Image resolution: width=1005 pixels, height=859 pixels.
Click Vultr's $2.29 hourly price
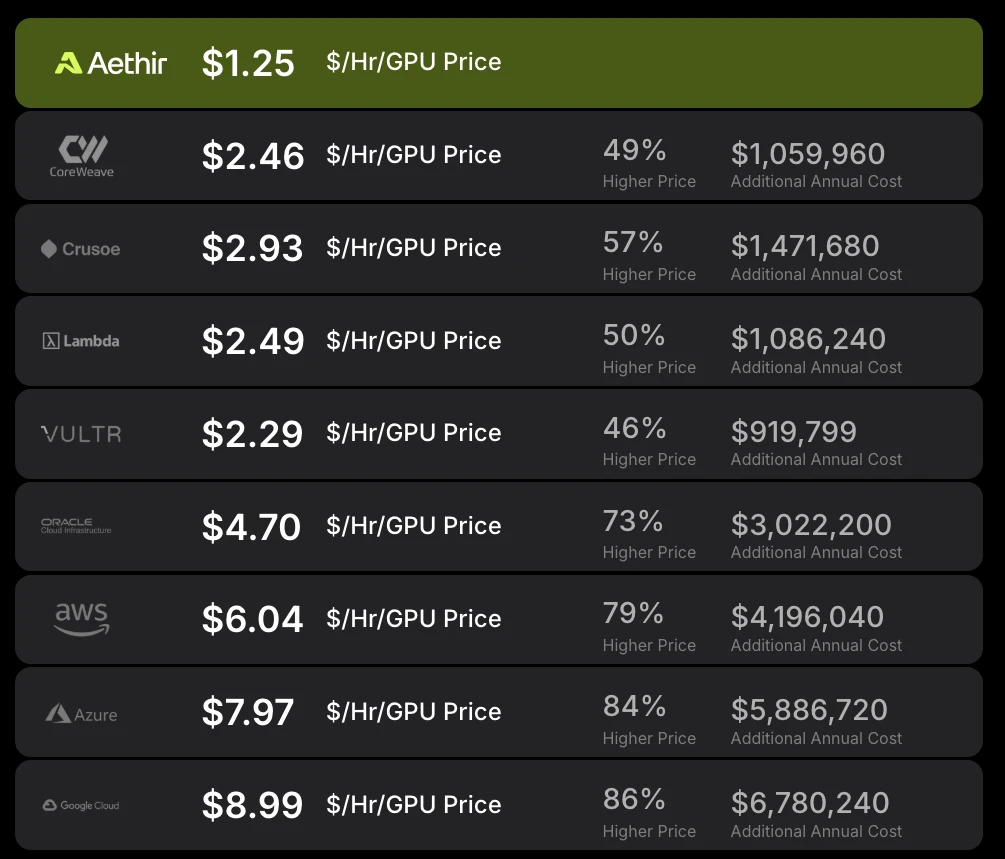coord(252,434)
